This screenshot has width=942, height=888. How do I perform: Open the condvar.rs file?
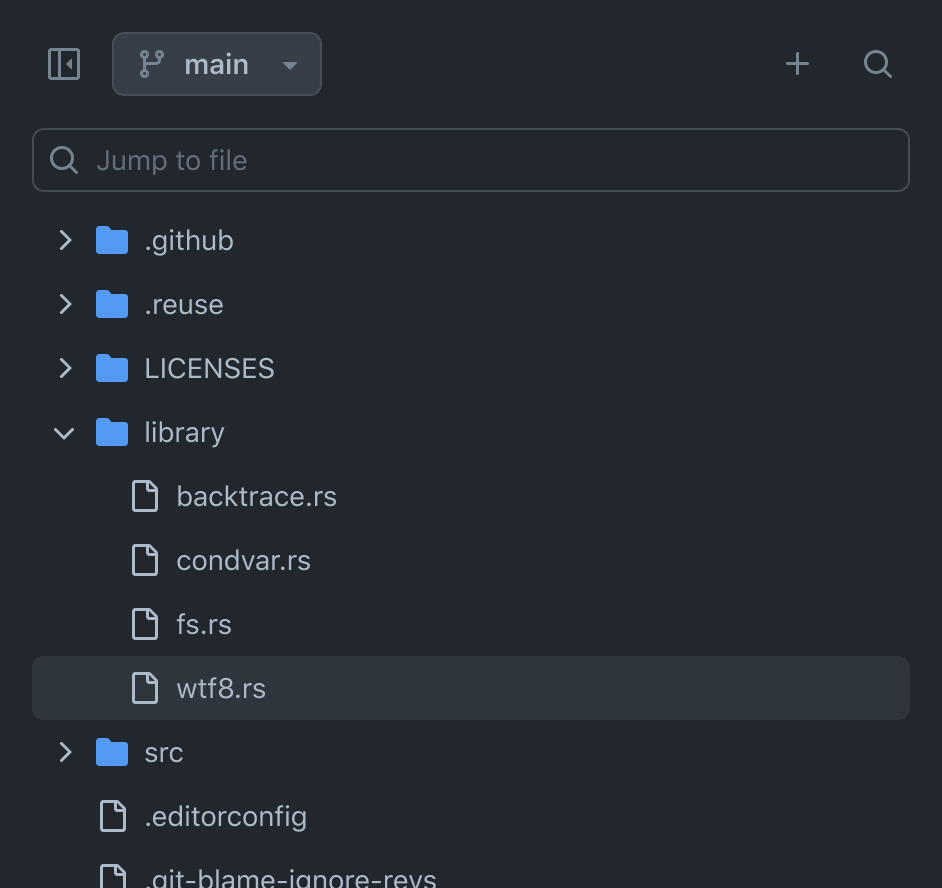pos(243,560)
